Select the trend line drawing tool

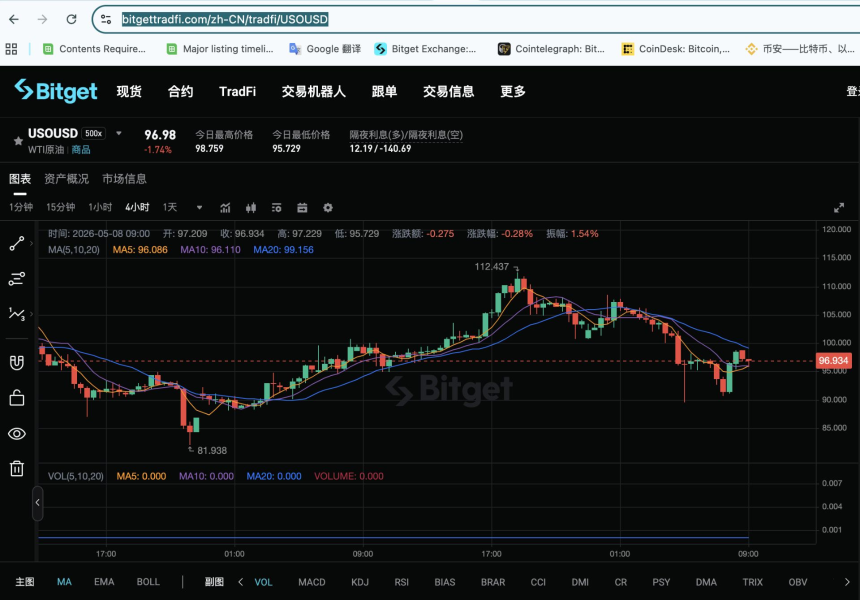pyautogui.click(x=16, y=244)
